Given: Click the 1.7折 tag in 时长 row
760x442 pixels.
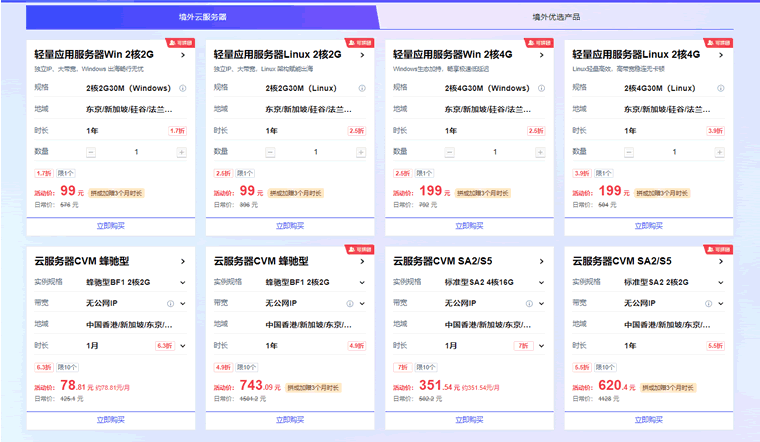Looking at the screenshot, I should [177, 131].
